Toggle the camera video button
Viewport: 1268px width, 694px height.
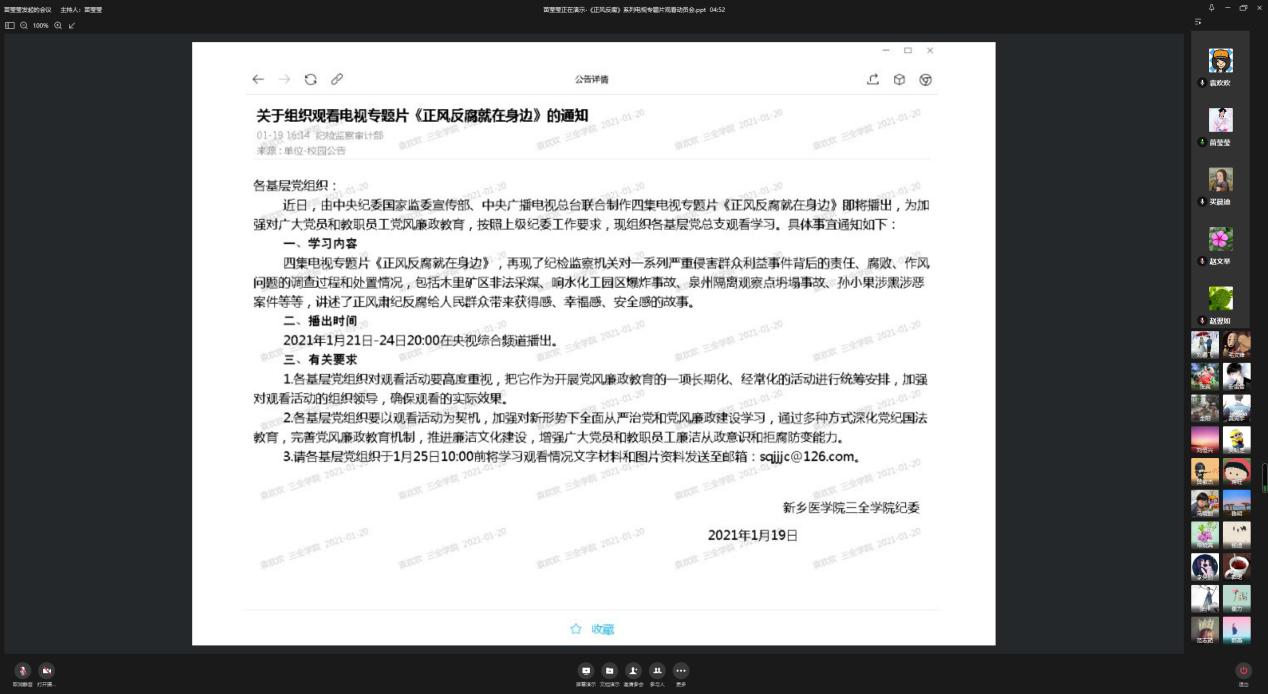(x=46, y=671)
